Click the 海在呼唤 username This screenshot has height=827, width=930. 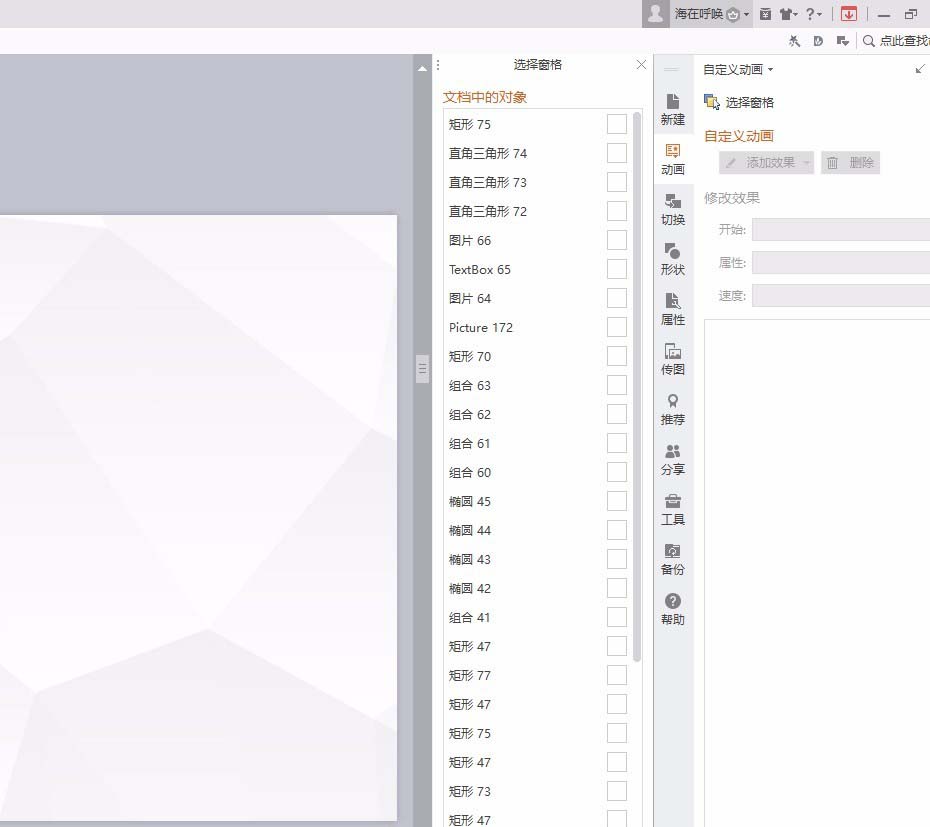[698, 14]
